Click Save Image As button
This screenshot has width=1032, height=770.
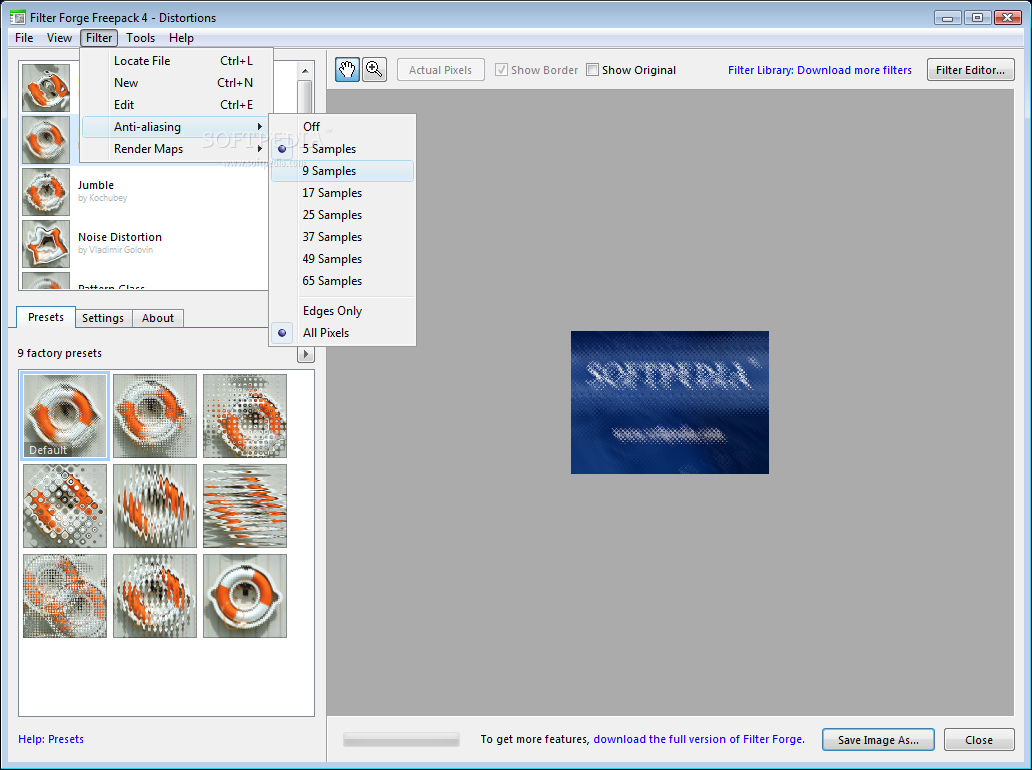click(878, 740)
